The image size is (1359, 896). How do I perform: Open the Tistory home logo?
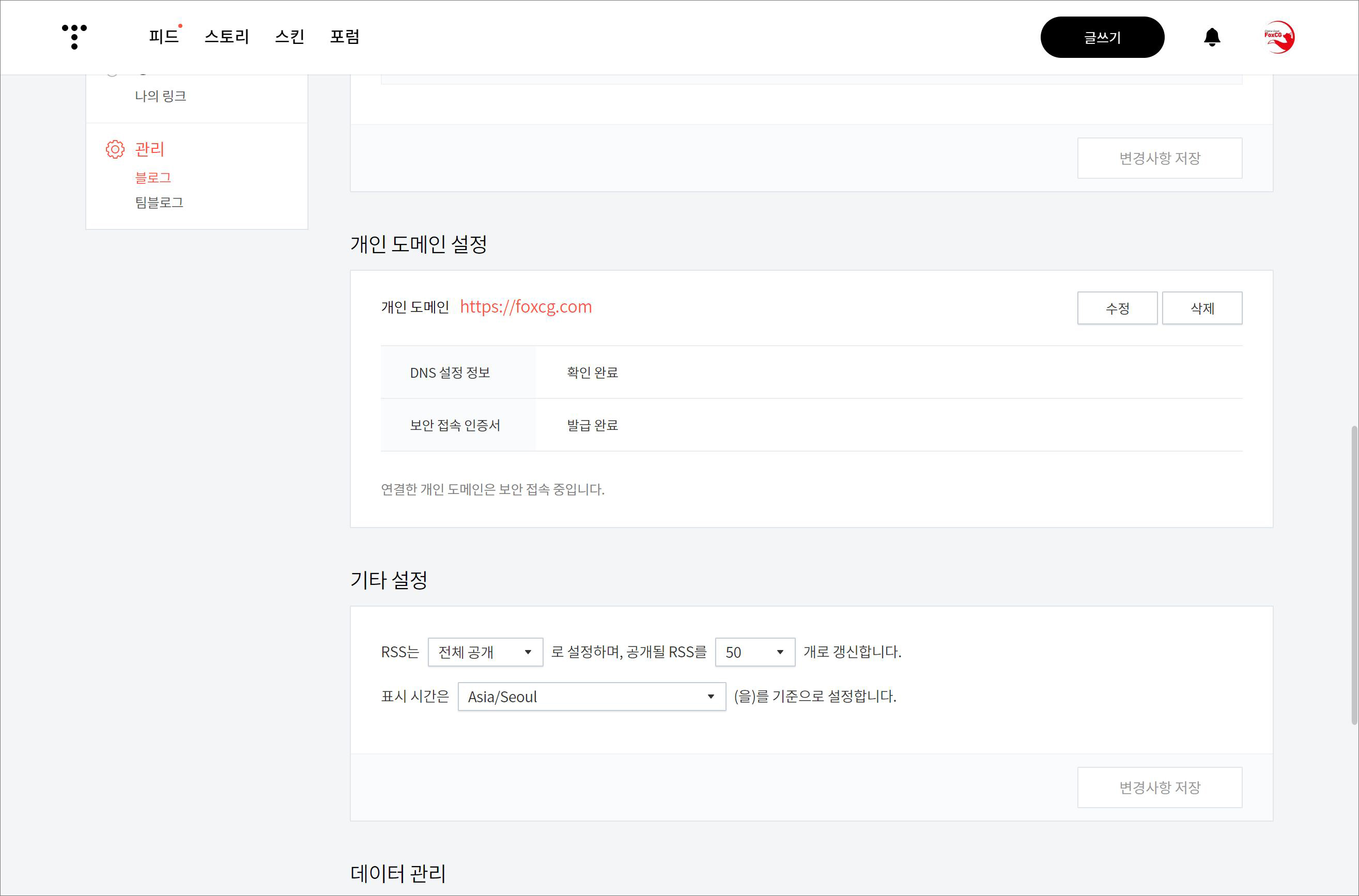pos(74,37)
